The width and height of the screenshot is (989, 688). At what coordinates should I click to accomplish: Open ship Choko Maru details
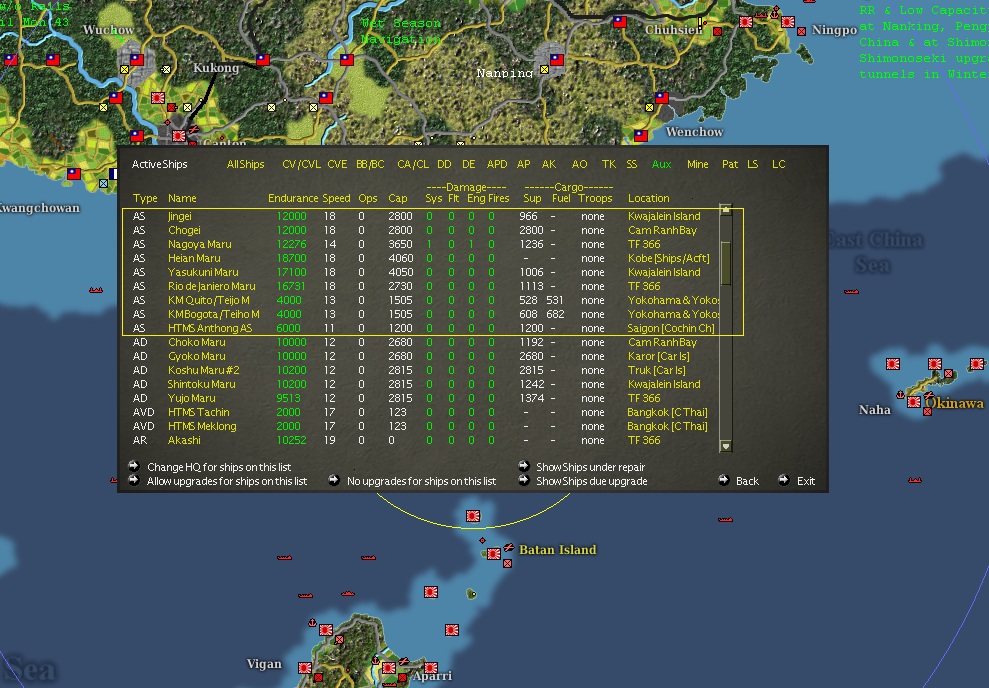(196, 342)
